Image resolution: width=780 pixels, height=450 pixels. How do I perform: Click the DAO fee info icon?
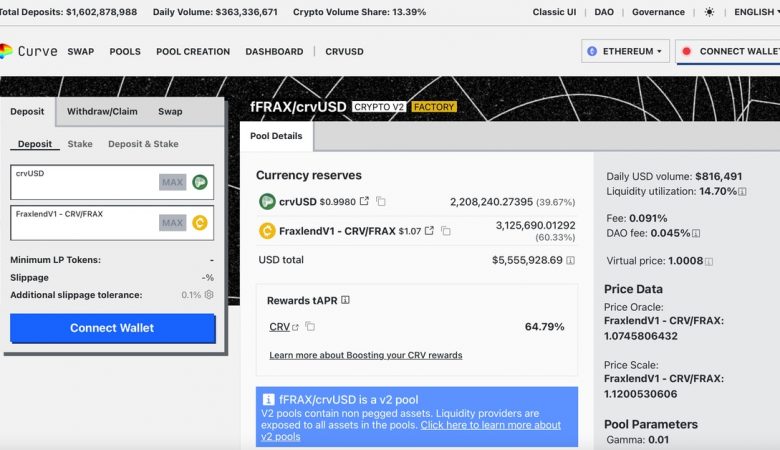(696, 233)
